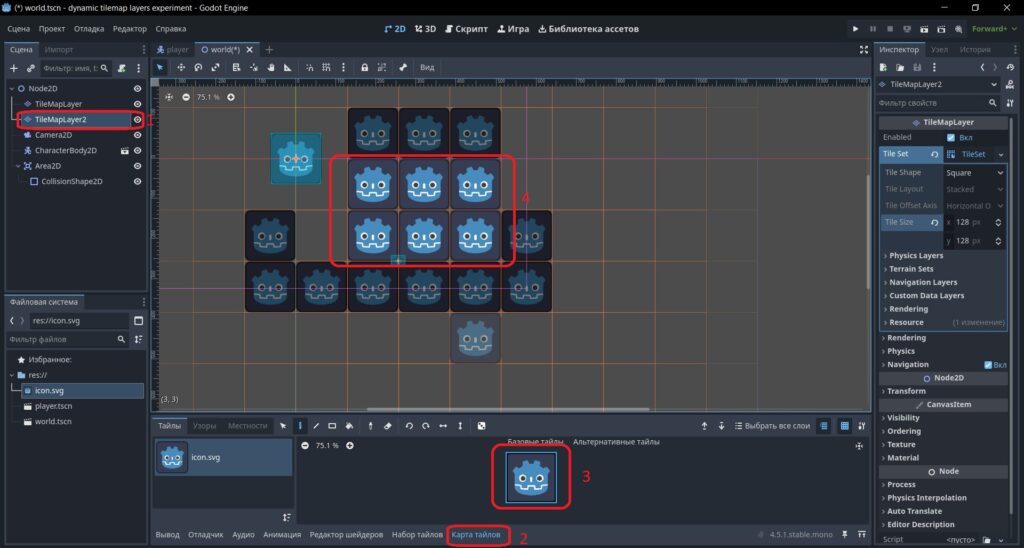The image size is (1024, 548).
Task: Open the player scene tab
Action: coord(172,50)
